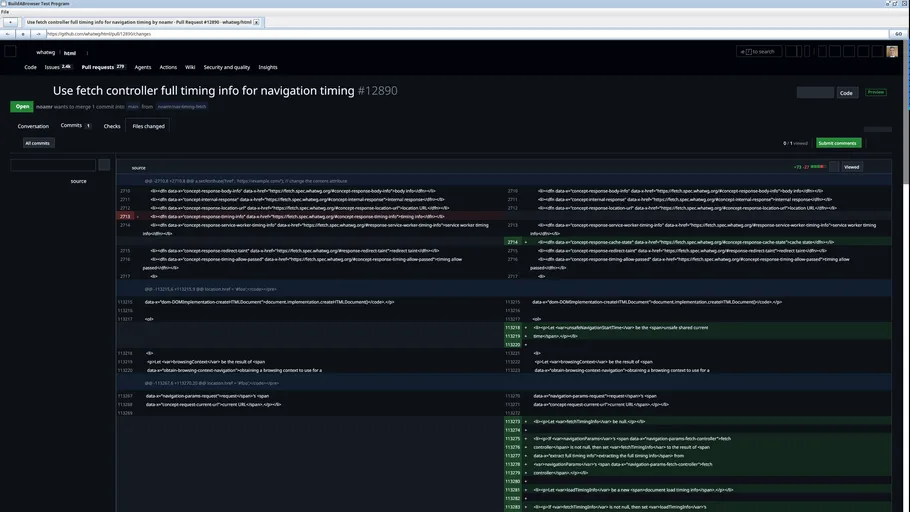This screenshot has width=910, height=512.
Task: Click the Submit comments button
Action: (838, 143)
